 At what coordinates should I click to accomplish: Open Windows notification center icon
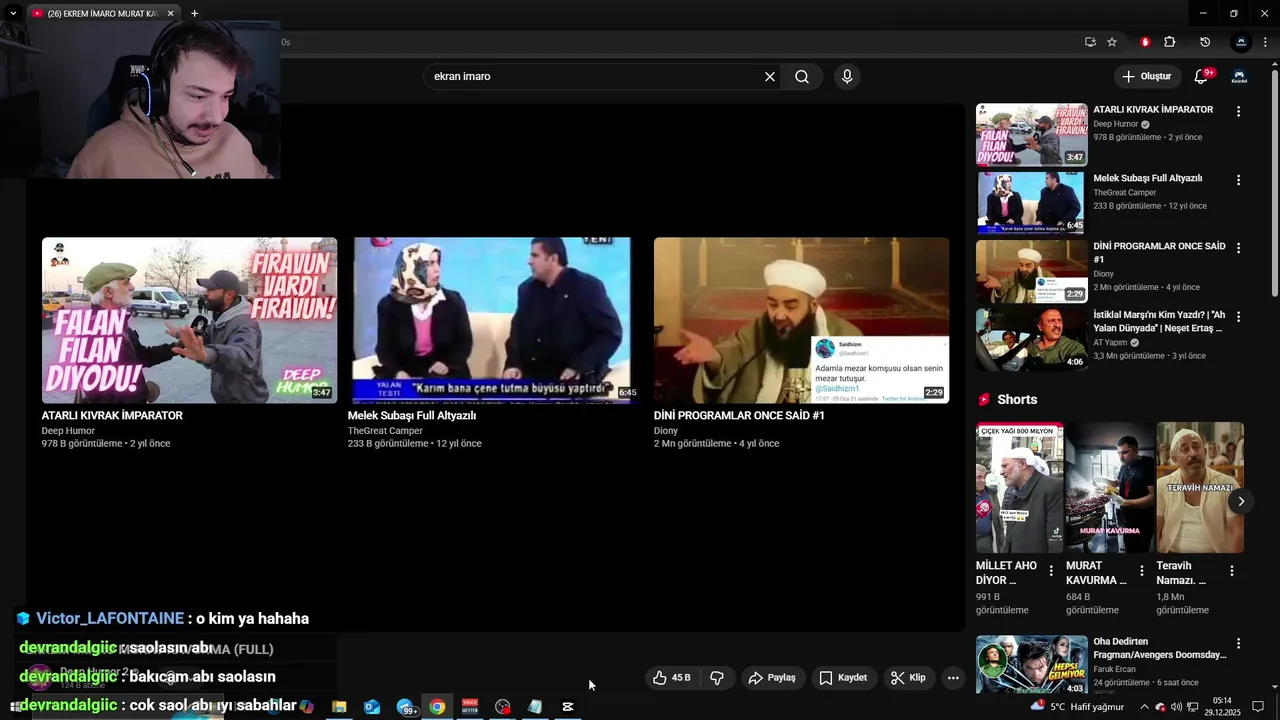coord(1258,707)
